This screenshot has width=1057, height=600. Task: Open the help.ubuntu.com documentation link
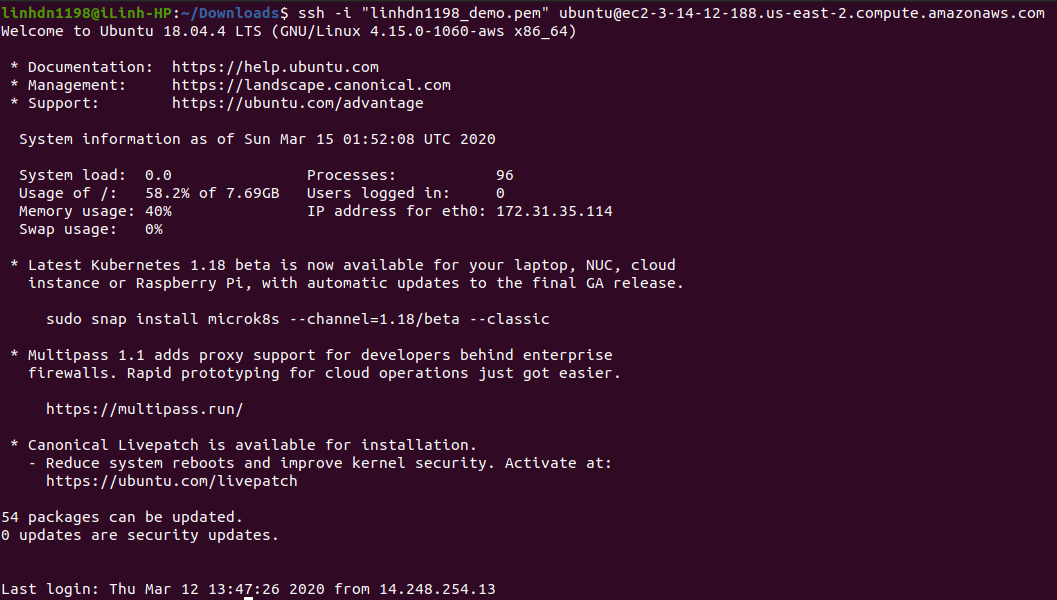click(x=275, y=67)
